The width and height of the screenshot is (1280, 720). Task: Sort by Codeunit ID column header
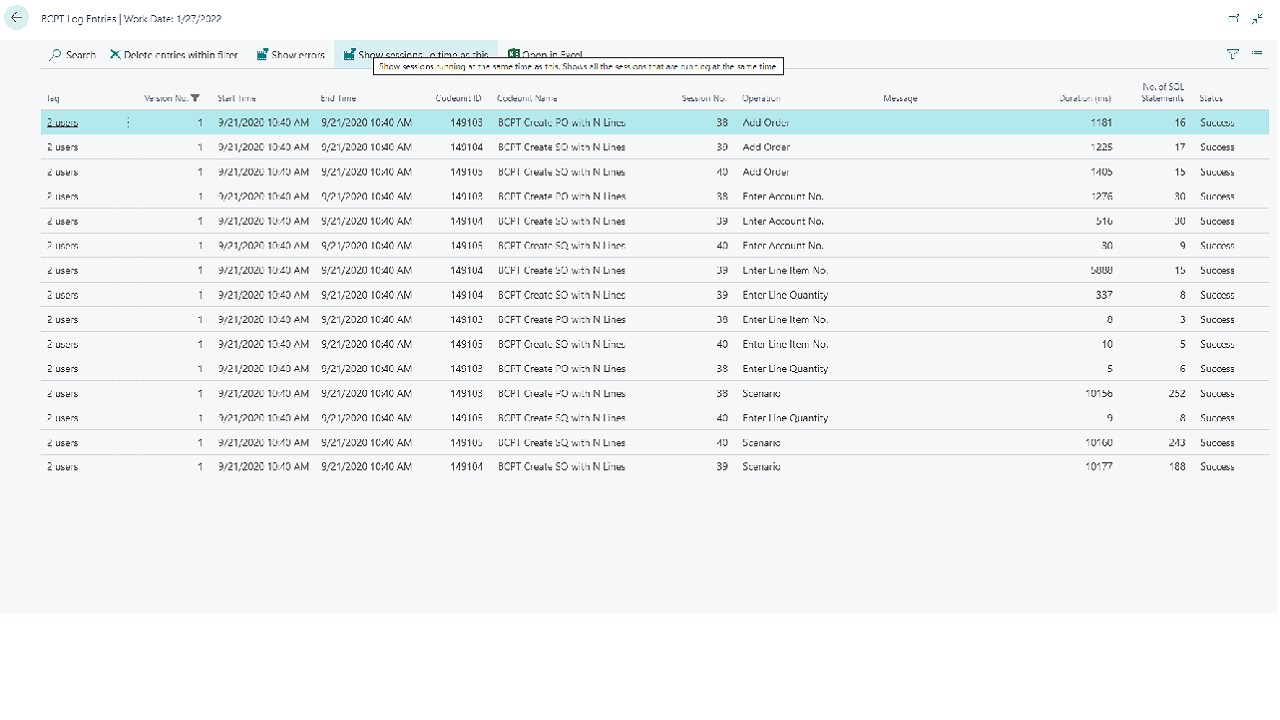tap(459, 98)
